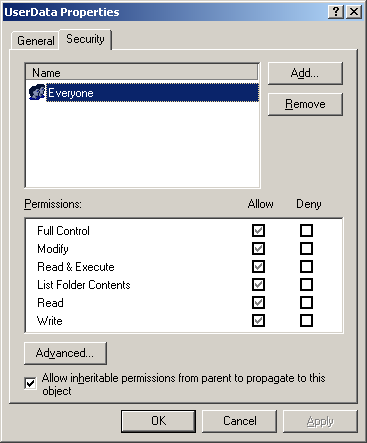Screen dimensions: 367x443
Task: Select the Everyone entry in list
Action: pos(152,93)
